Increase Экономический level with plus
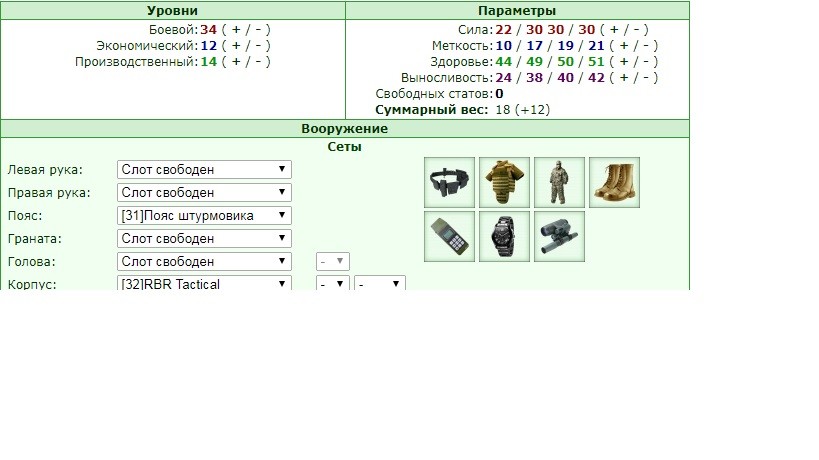 tap(236, 46)
